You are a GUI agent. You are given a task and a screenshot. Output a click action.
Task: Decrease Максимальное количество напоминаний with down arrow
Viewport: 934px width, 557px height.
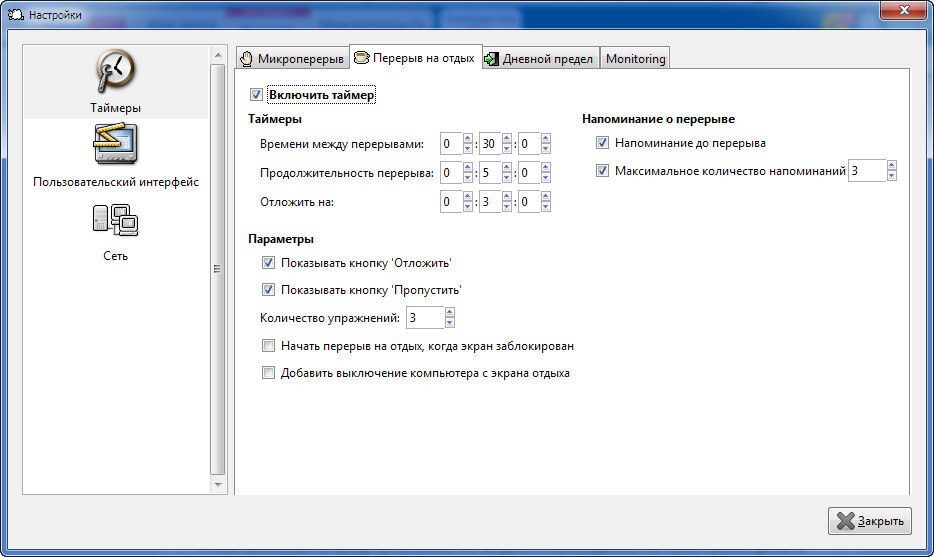pyautogui.click(x=891, y=176)
